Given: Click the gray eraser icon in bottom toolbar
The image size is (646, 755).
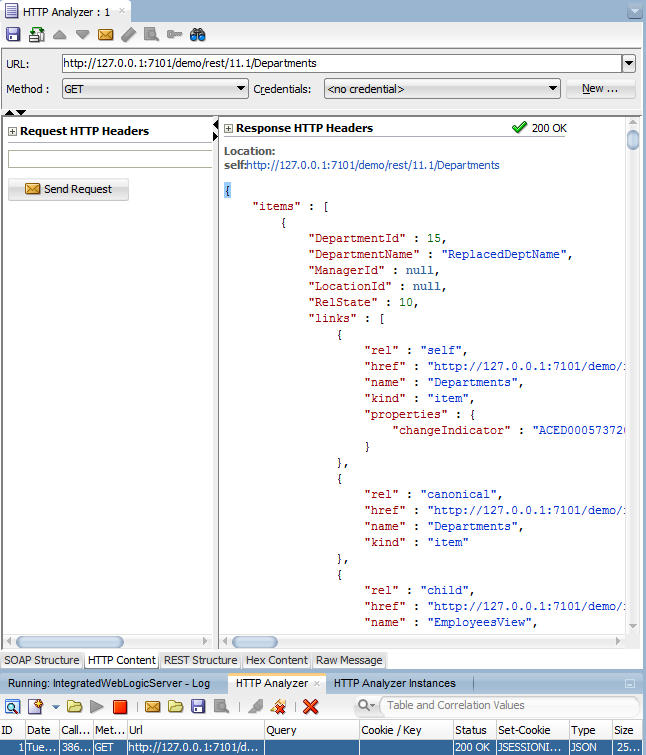Looking at the screenshot, I should point(256,706).
